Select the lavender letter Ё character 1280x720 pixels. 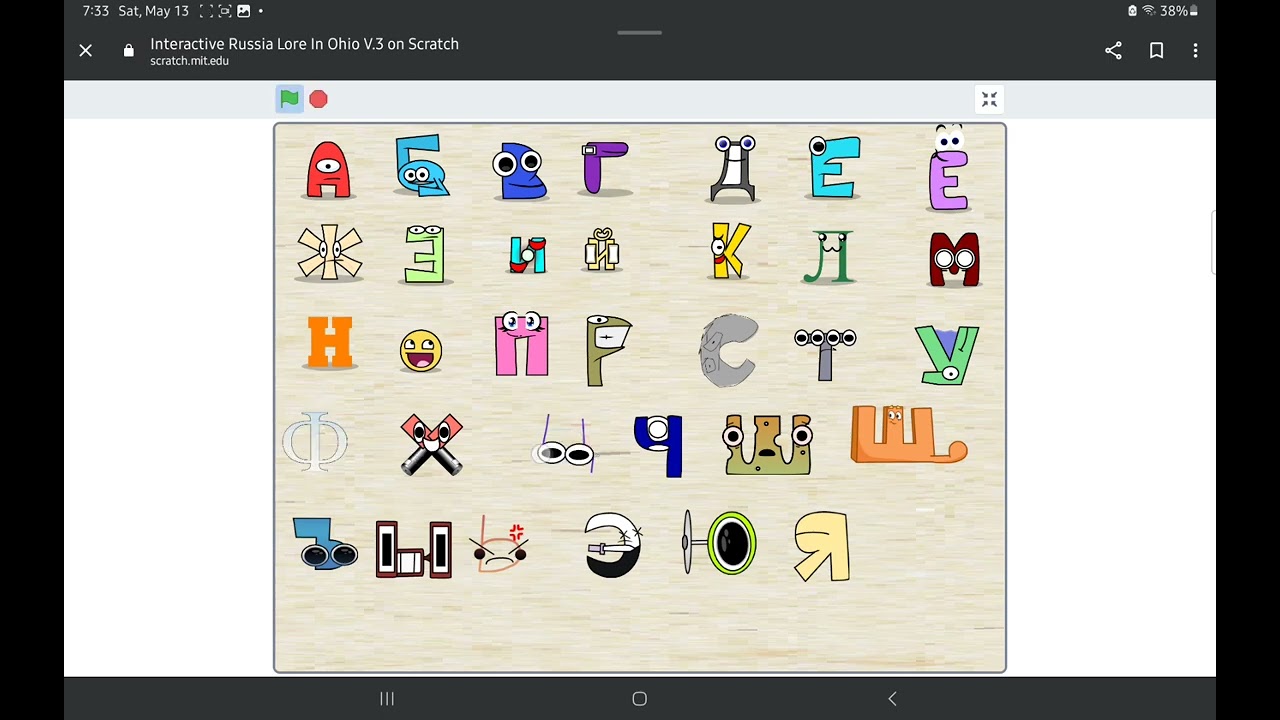pyautogui.click(x=949, y=168)
